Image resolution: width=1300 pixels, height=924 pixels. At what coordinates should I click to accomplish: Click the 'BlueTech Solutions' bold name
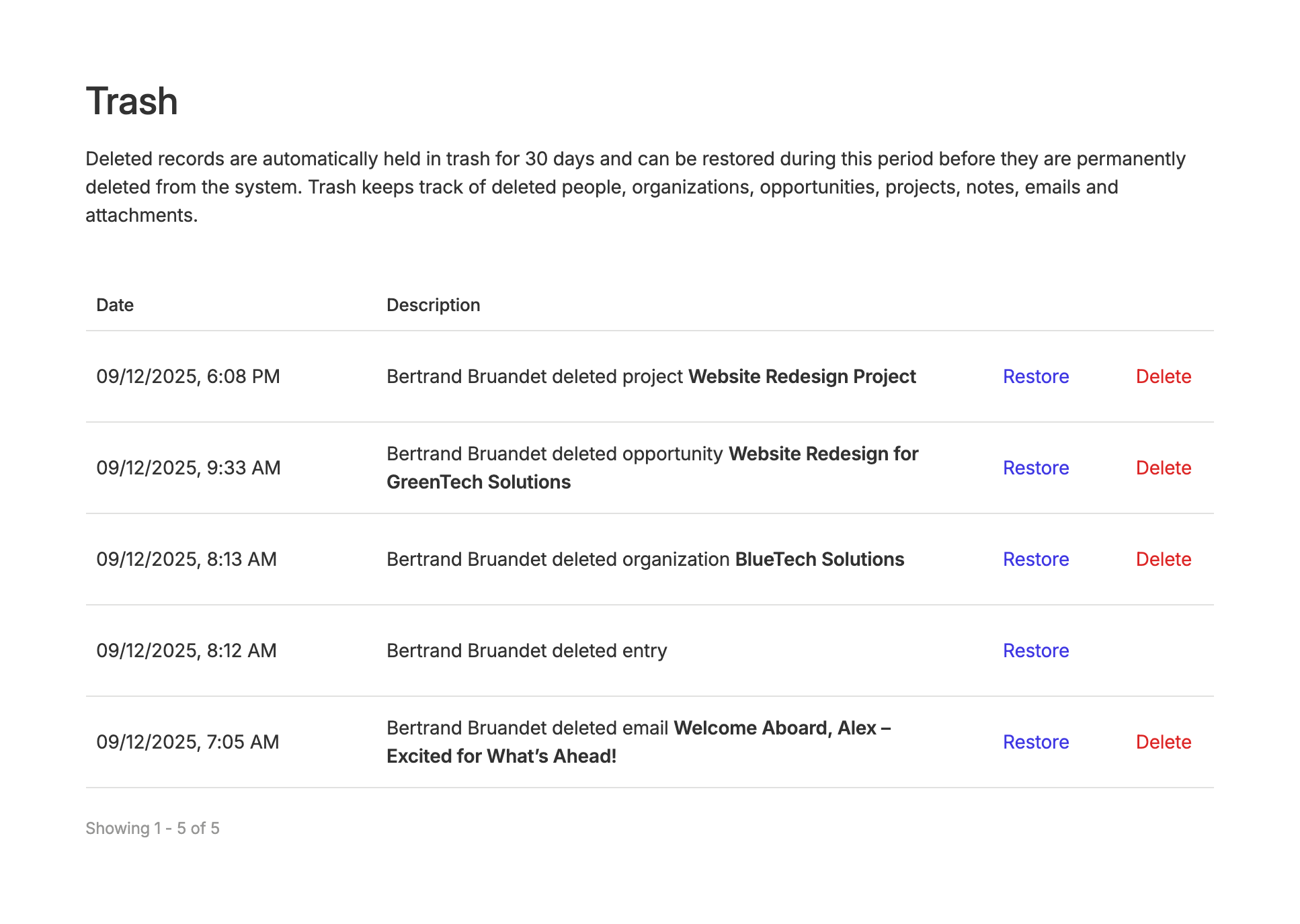(x=819, y=559)
